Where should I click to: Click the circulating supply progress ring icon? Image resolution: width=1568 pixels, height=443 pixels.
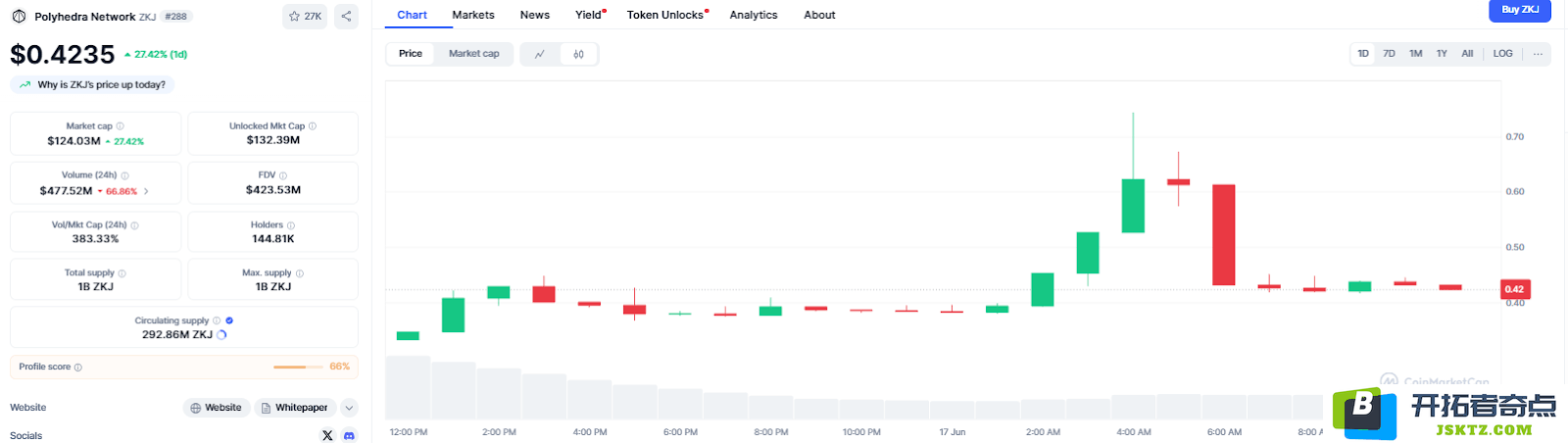coord(221,335)
